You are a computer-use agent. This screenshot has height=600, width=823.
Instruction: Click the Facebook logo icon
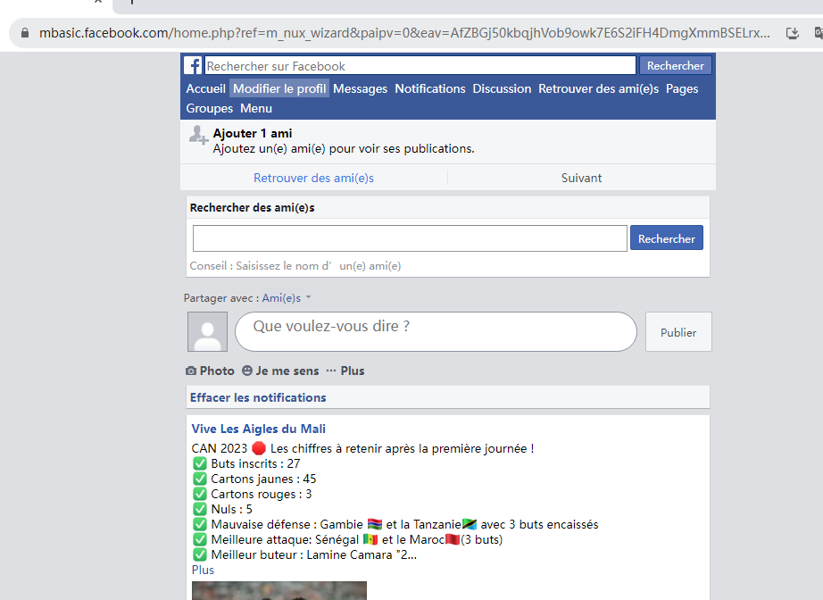193,66
